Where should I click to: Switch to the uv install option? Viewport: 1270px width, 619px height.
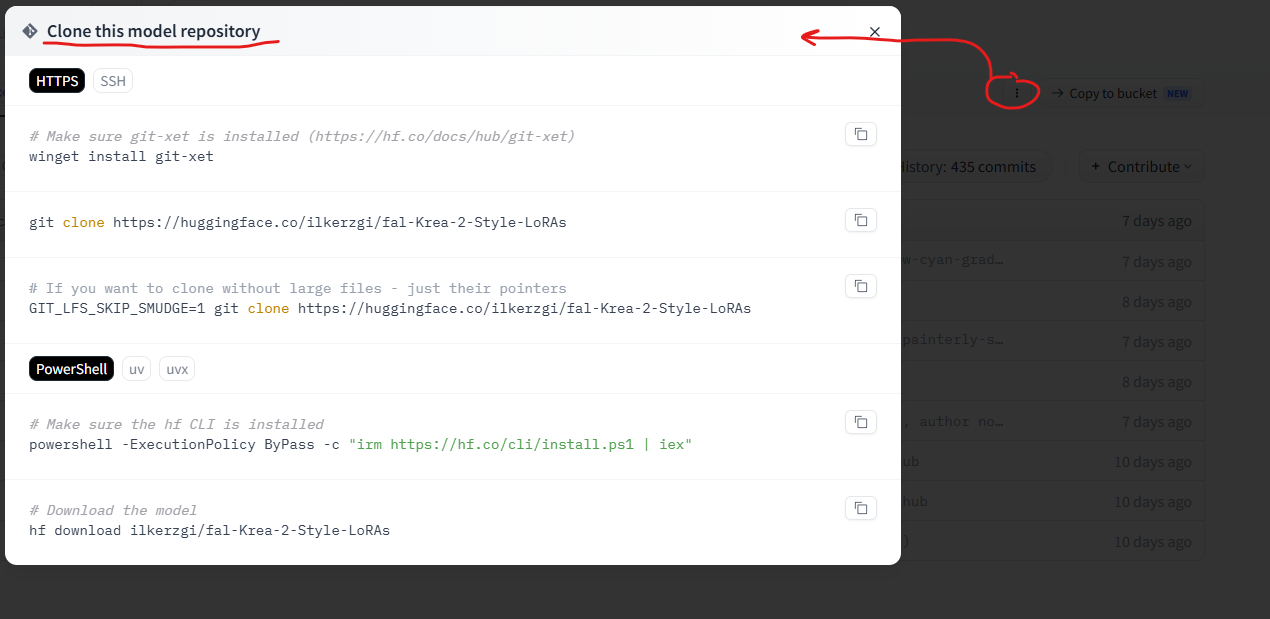click(136, 369)
